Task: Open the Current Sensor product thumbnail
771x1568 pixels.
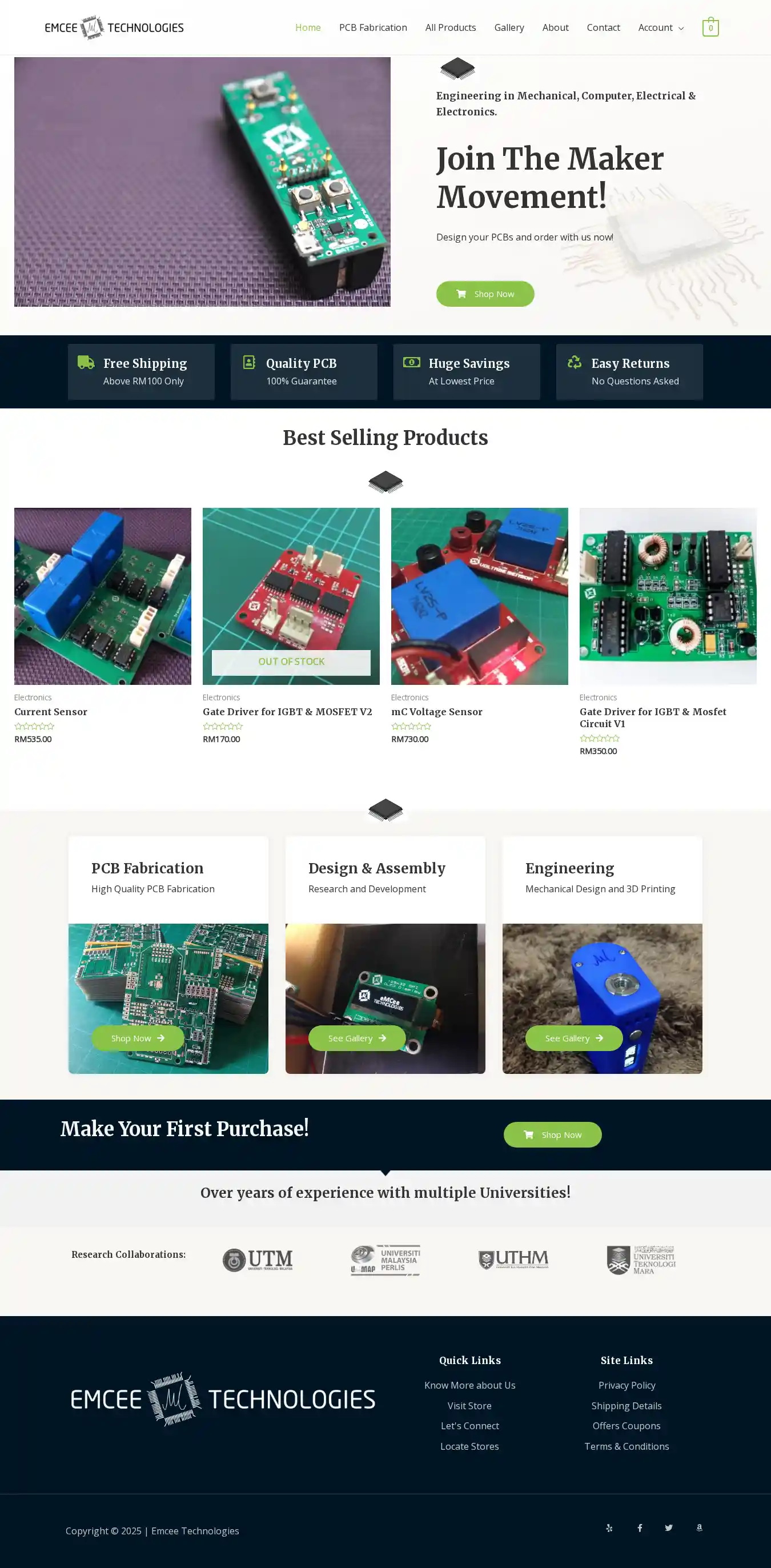Action: (103, 596)
